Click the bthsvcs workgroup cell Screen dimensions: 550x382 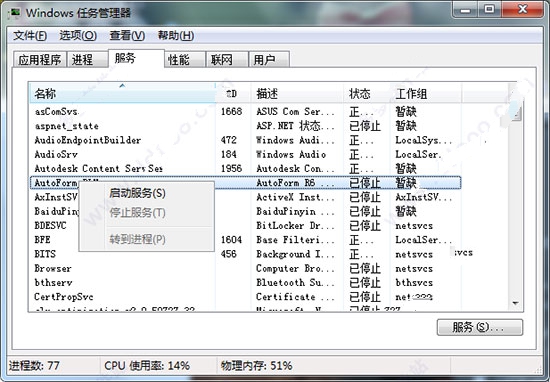(x=414, y=283)
